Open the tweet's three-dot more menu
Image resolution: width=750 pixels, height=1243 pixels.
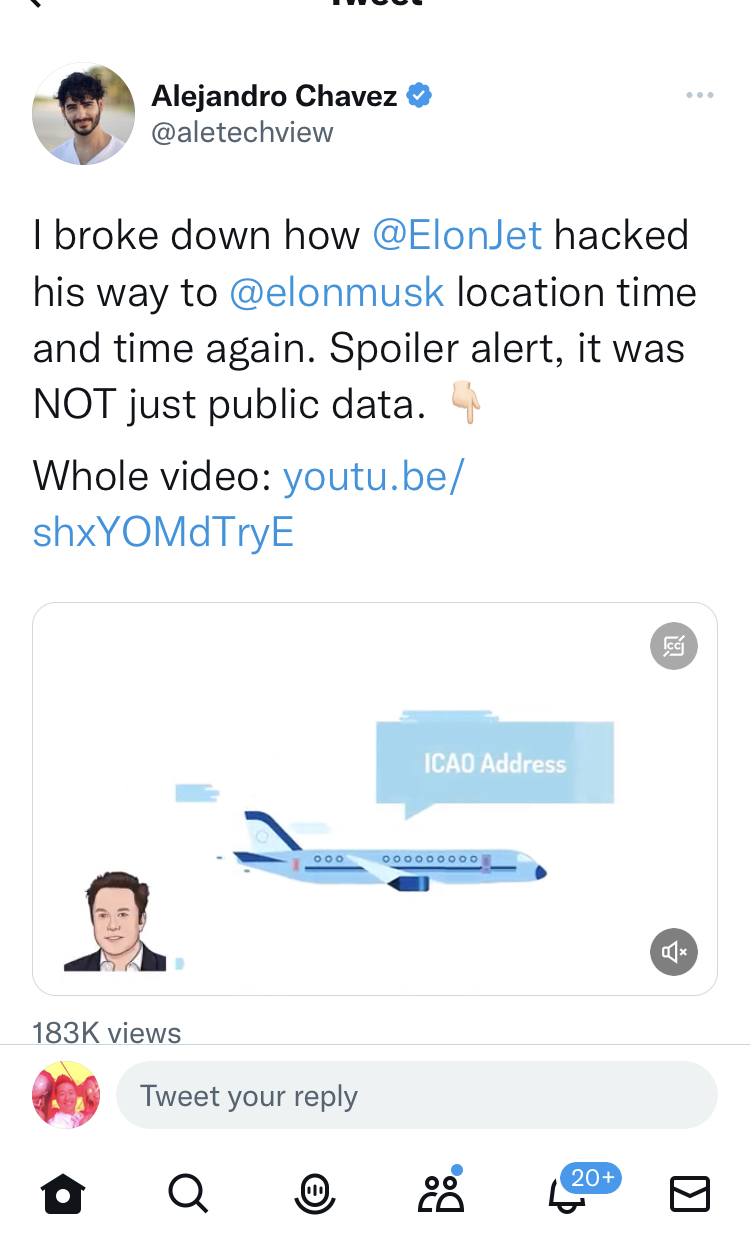click(x=699, y=96)
